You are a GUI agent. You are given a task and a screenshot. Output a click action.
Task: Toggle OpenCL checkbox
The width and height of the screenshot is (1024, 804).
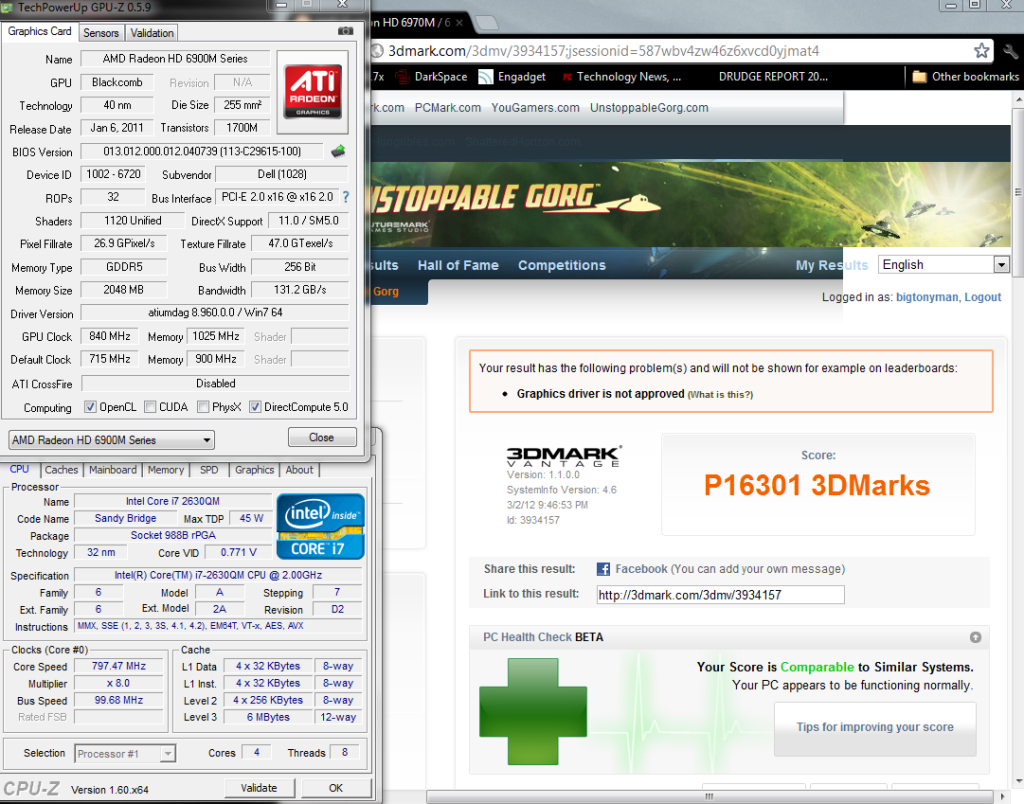pos(90,407)
